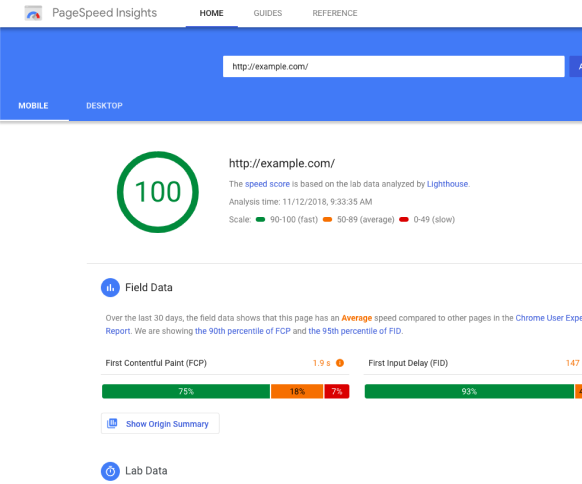Click the FCP orange info icon
The height and width of the screenshot is (484, 582).
coord(340,363)
